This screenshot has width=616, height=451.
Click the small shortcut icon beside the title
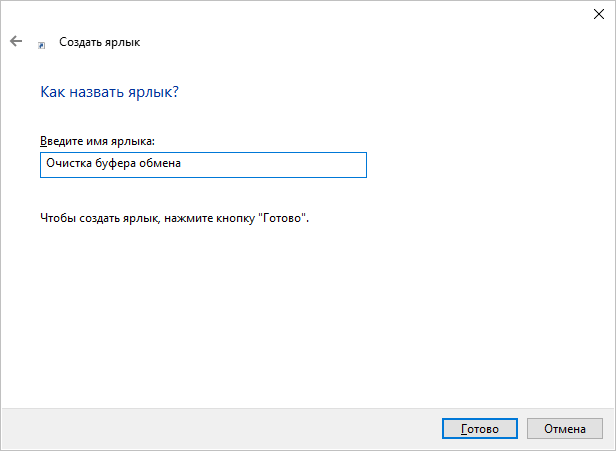pos(41,44)
